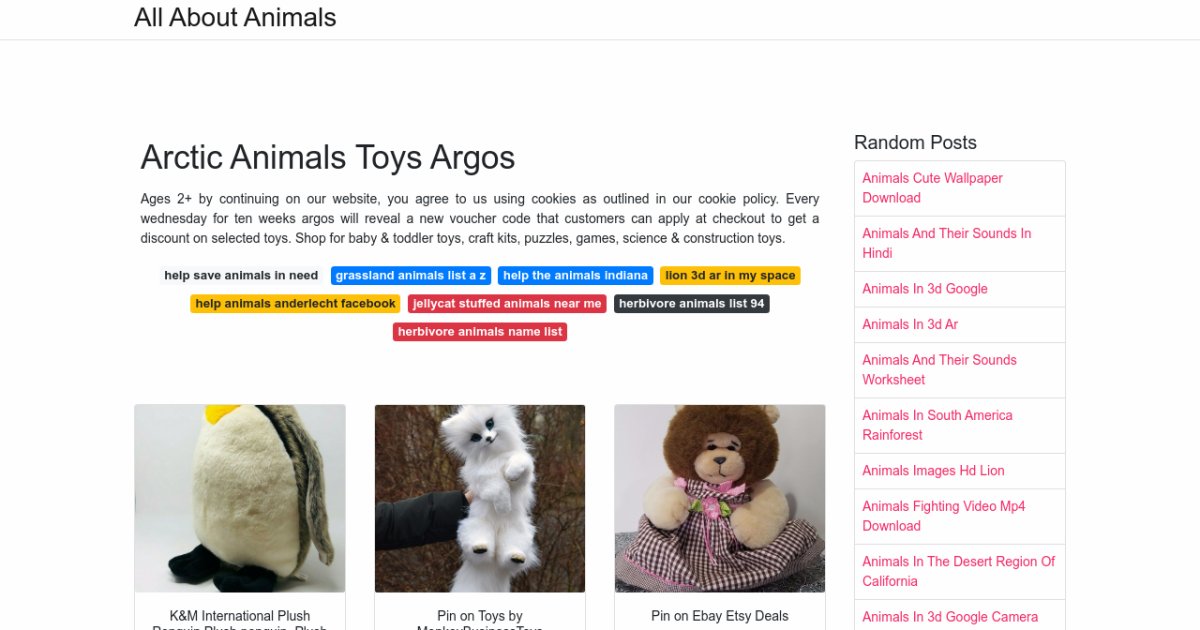The height and width of the screenshot is (630, 1200).
Task: Select the dark 'herbivore animals list 94' tag
Action: (692, 304)
